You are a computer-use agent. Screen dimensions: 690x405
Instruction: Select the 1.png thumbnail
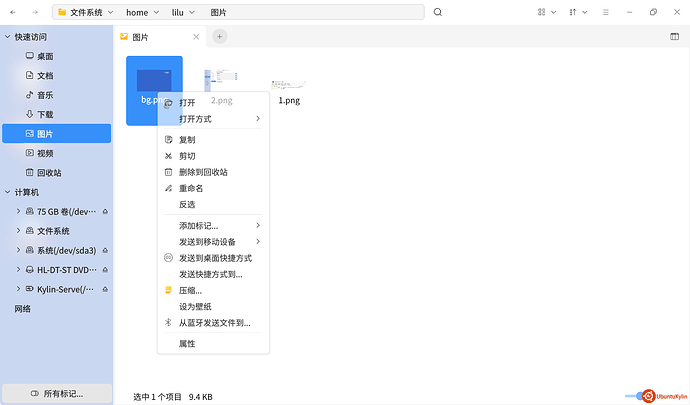click(289, 85)
